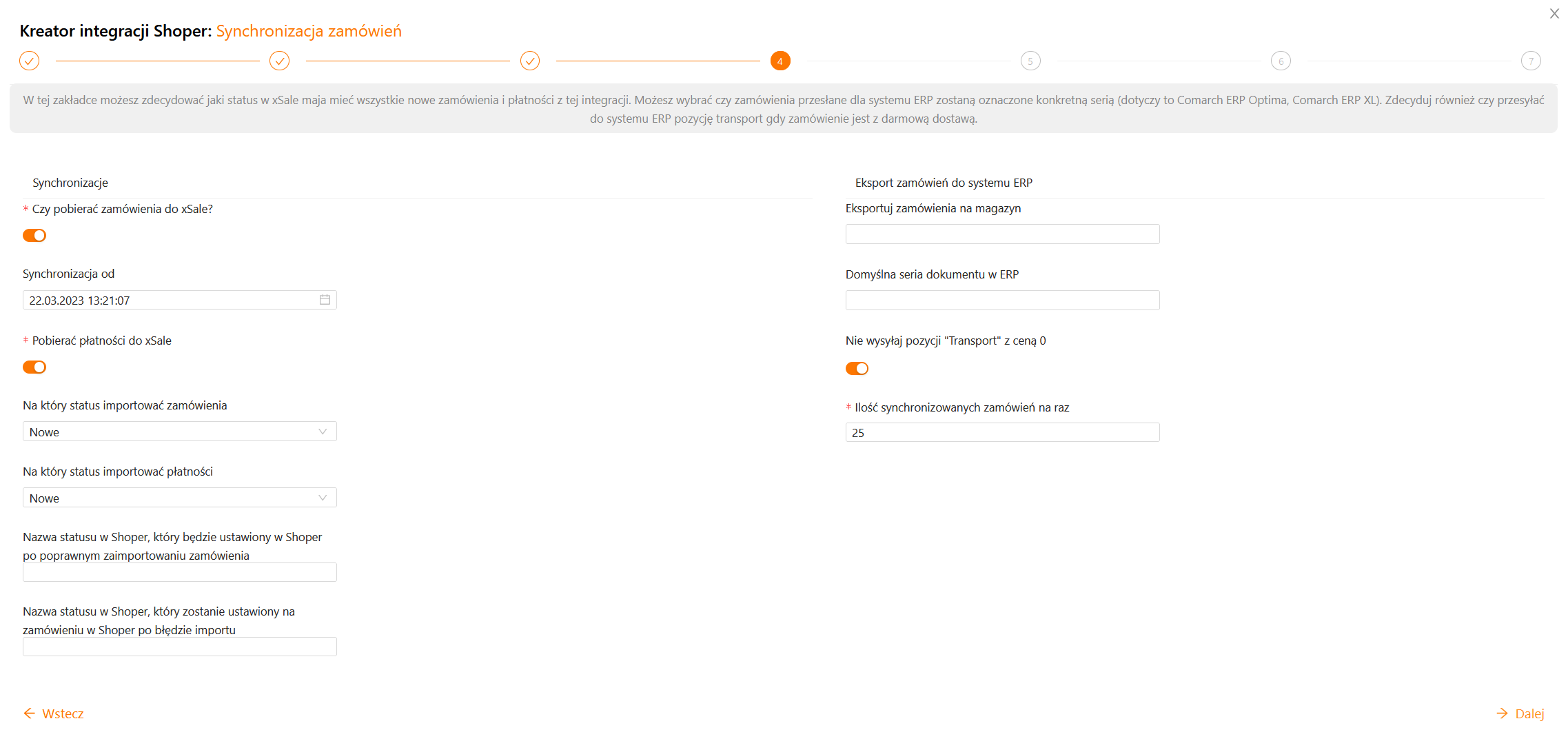
Task: Click the third completed wizard step checkmark
Action: (x=529, y=61)
